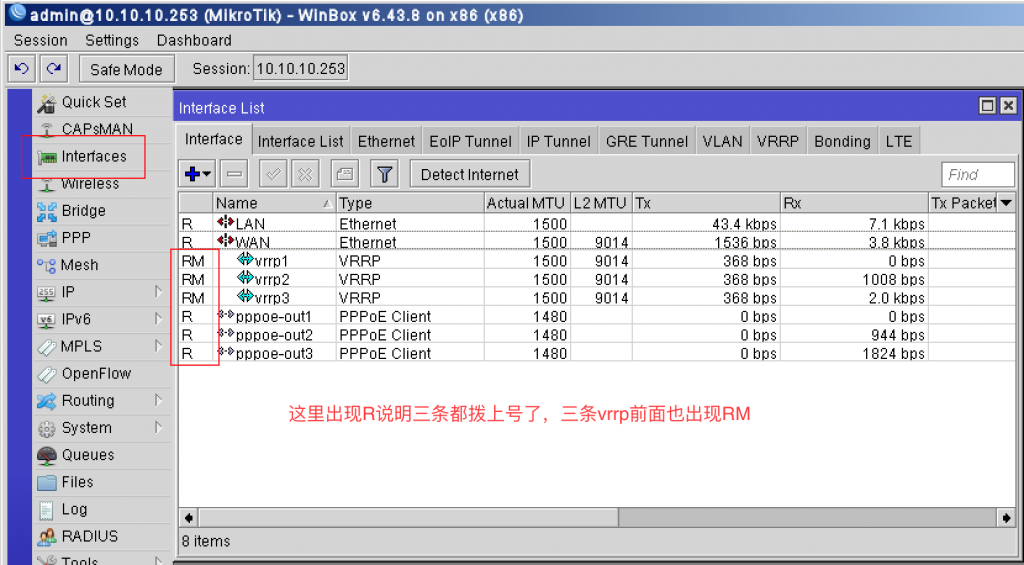Image resolution: width=1024 pixels, height=565 pixels.
Task: Select the LAN Ethernet interface icon
Action: pyautogui.click(x=225, y=223)
